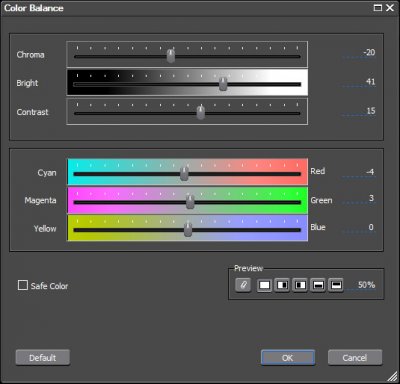Click the Default button
Viewport: 400px width, 384px height.
(43, 358)
